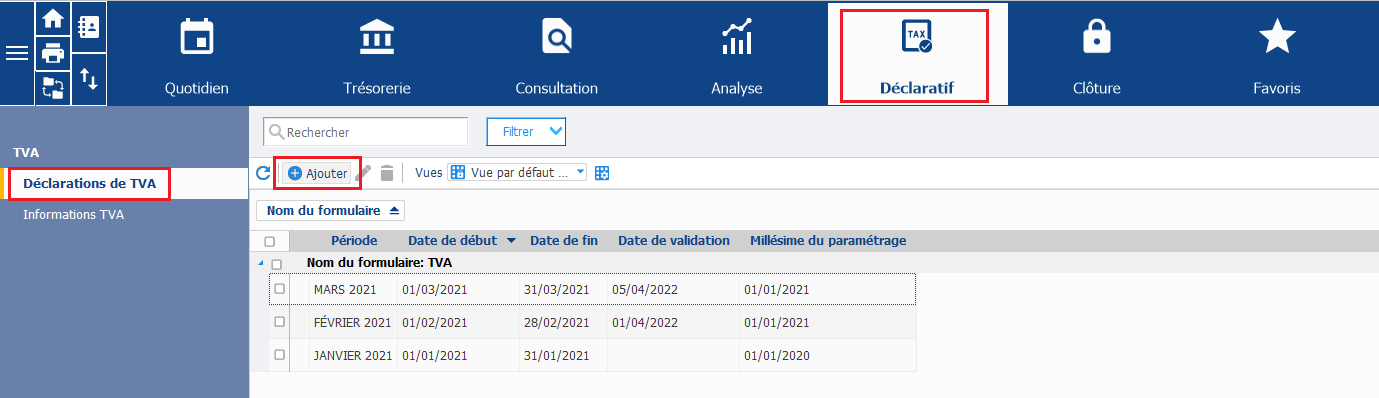
Task: Select the Déclaratif tab
Action: coord(916,54)
